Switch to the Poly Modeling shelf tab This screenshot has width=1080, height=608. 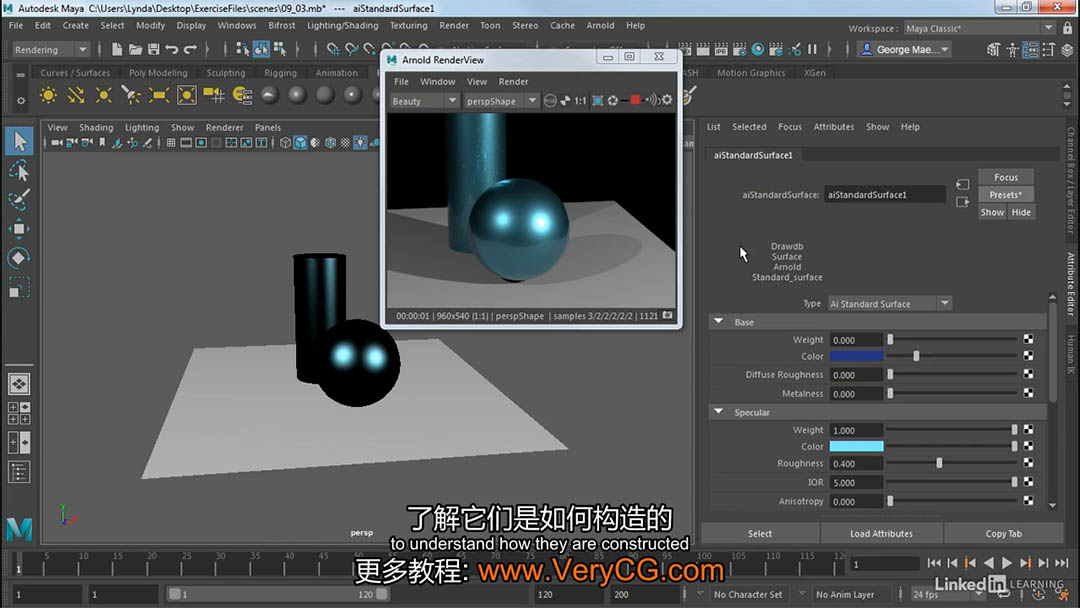point(158,72)
